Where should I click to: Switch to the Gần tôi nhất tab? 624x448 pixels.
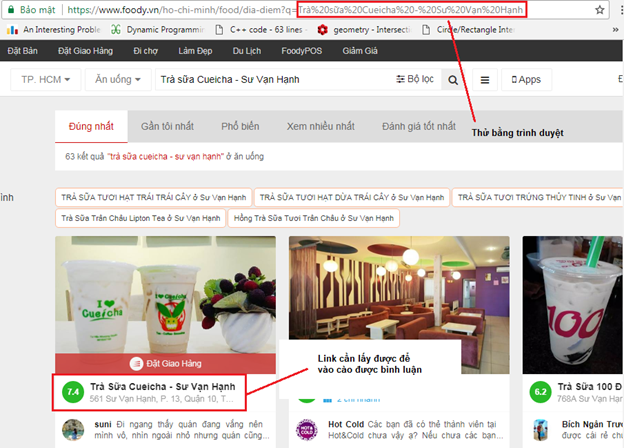pos(167,127)
